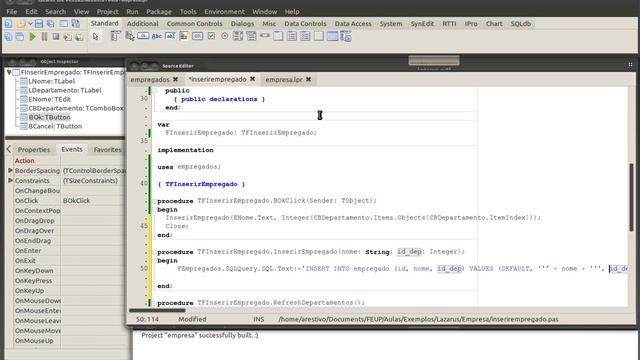Select CBDepartamento: TComboBox in the component tree
This screenshot has height=360, width=640.
point(76,108)
